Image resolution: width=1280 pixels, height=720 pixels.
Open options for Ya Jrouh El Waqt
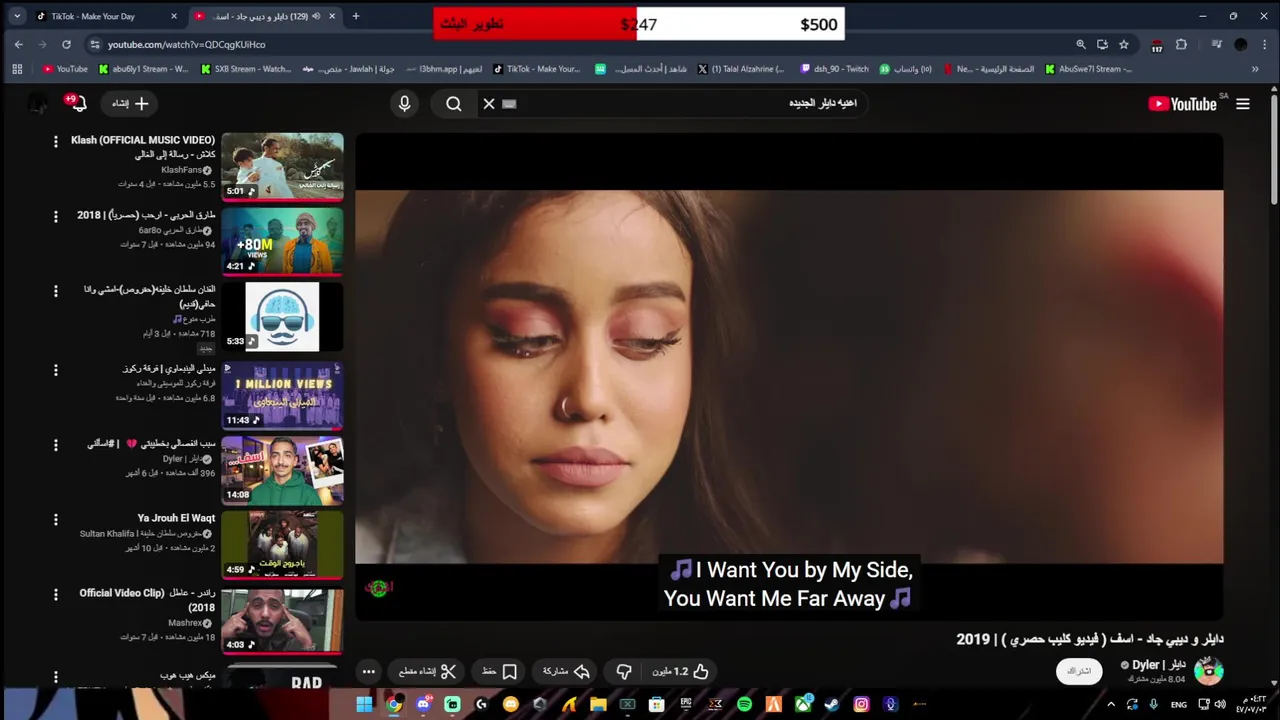coord(56,520)
